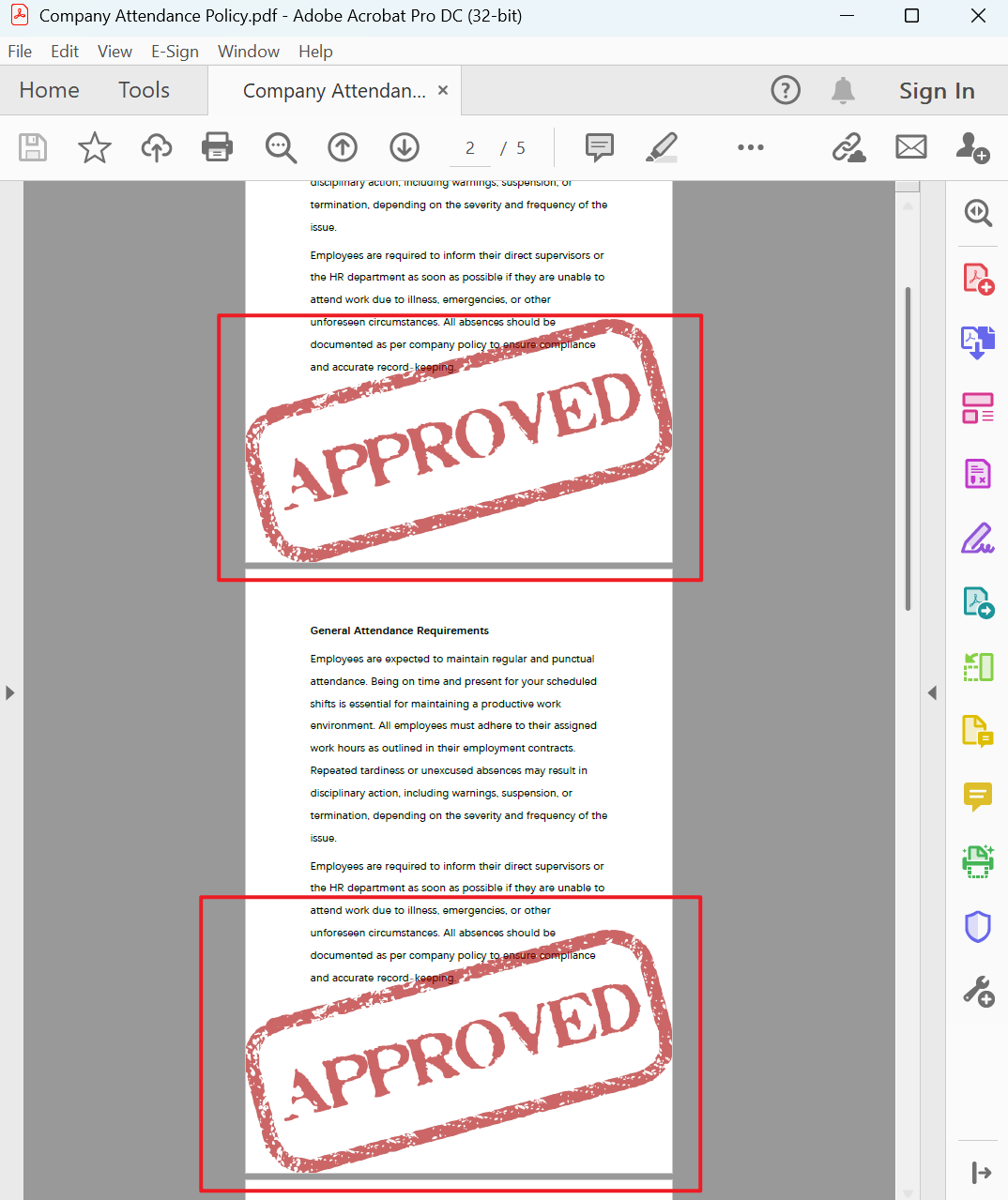1008x1200 pixels.
Task: Collapse the right tools pane
Action: click(933, 692)
